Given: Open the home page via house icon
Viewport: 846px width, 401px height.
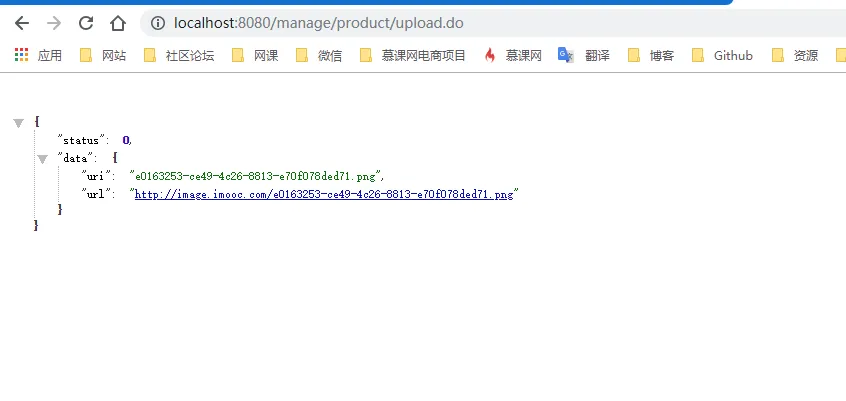Looking at the screenshot, I should coord(118,23).
